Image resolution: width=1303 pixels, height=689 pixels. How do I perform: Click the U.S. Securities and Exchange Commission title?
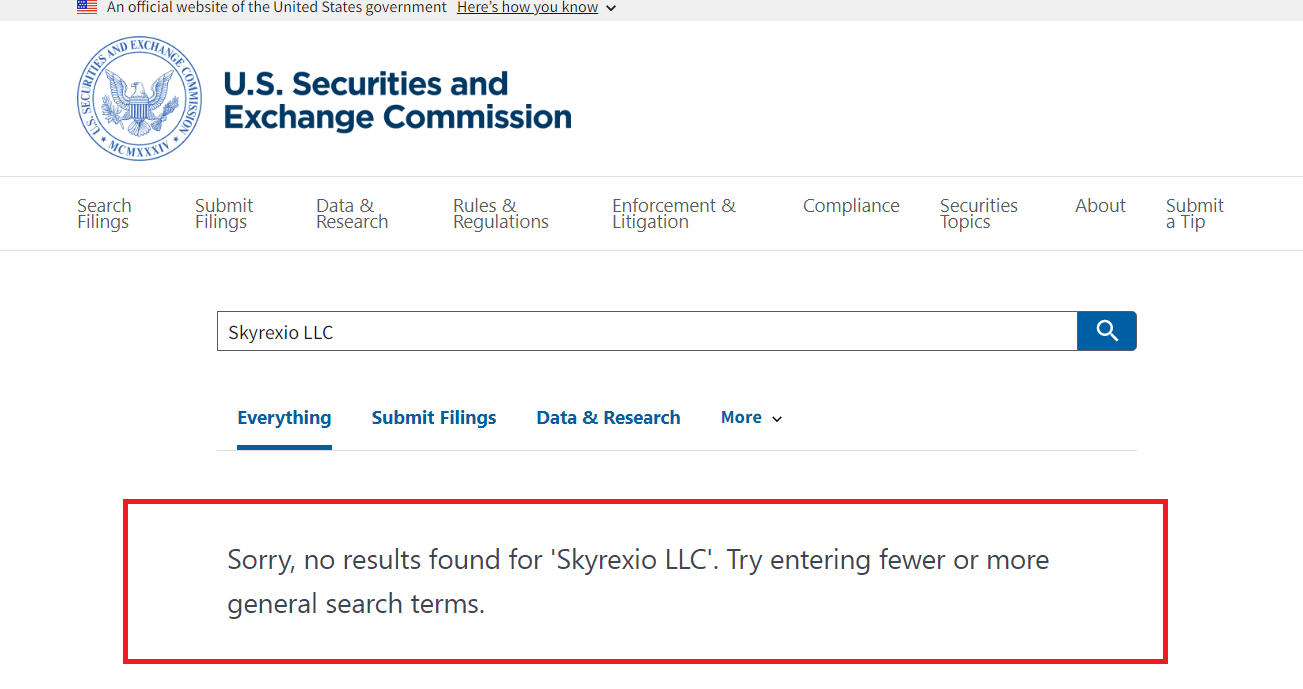pyautogui.click(x=397, y=100)
